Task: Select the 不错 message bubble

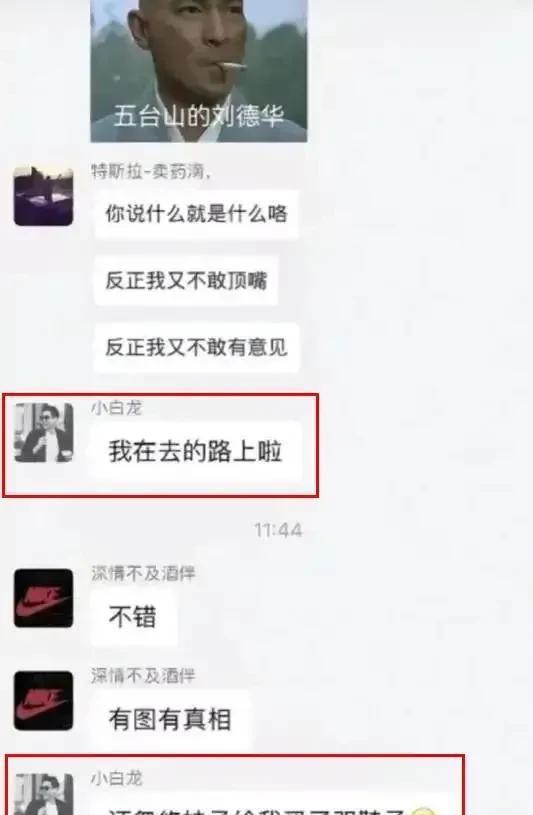Action: (x=133, y=617)
